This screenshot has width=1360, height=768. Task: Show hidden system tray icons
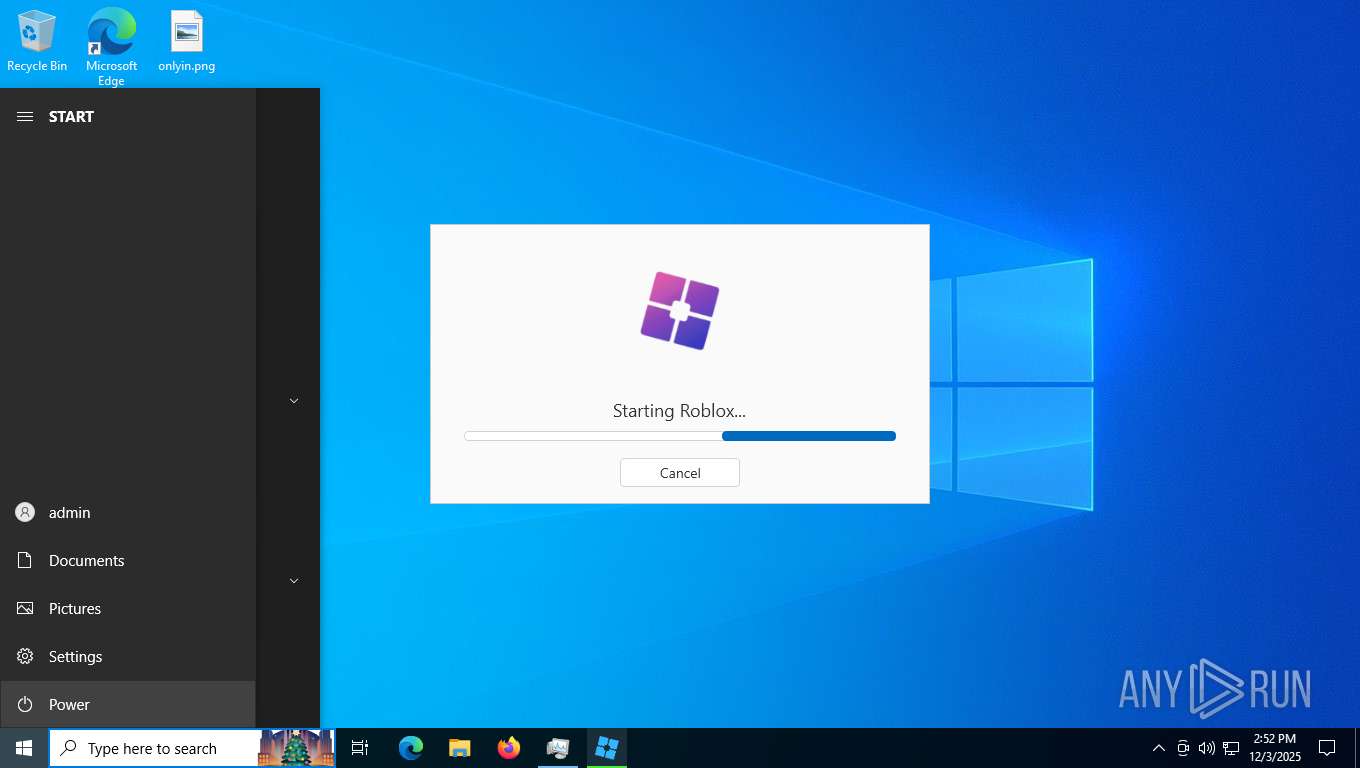click(1159, 748)
